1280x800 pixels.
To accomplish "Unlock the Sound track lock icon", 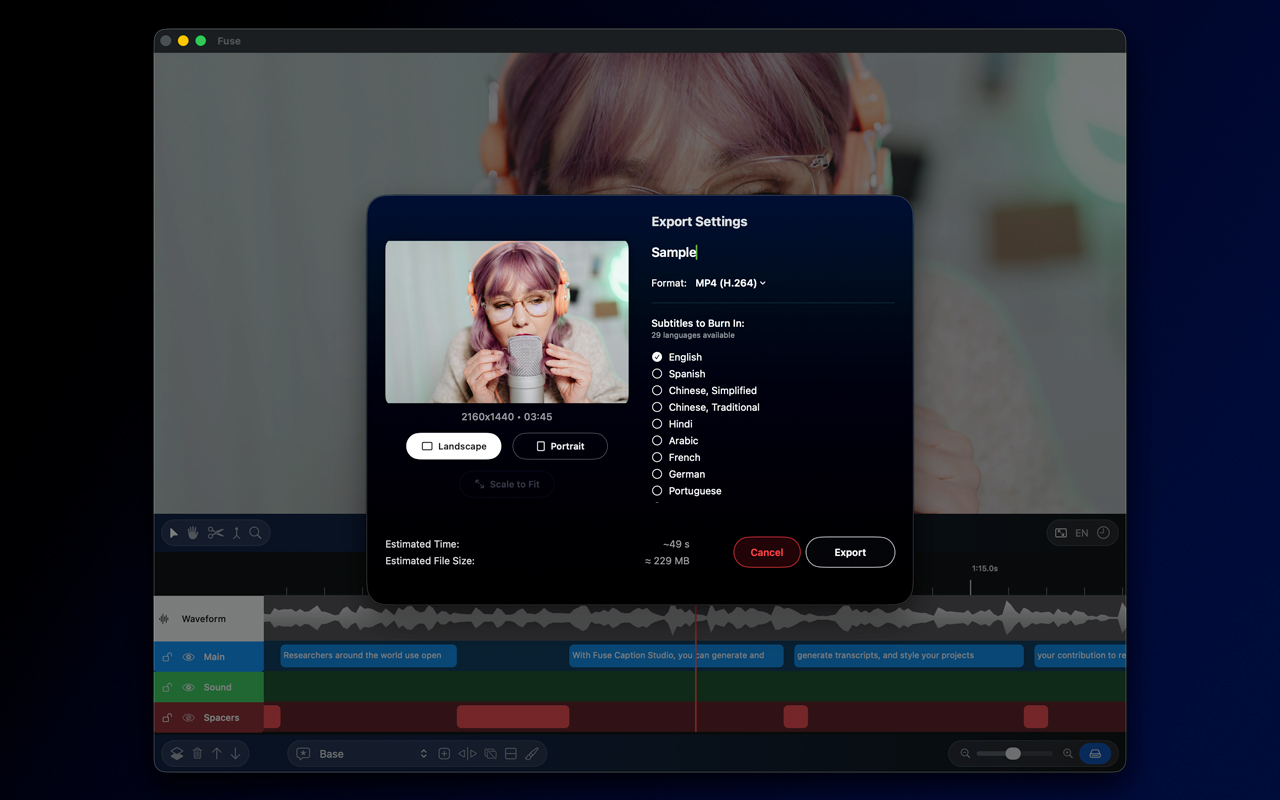I will click(167, 688).
